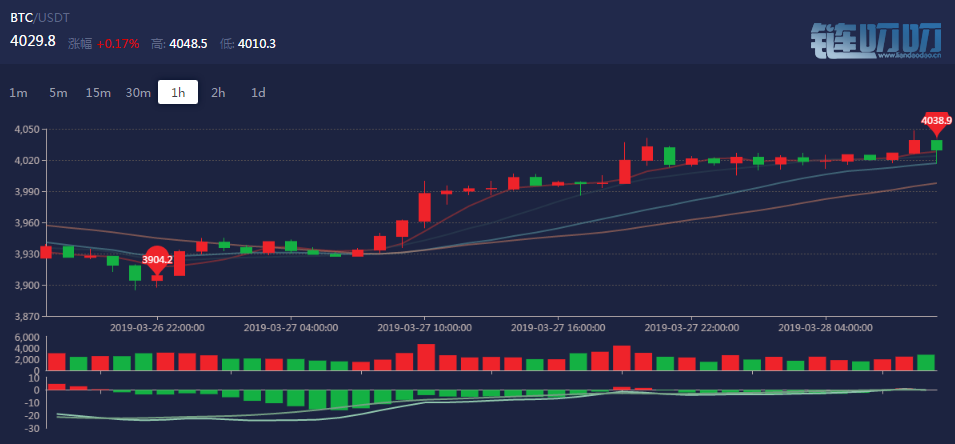This screenshot has height=444, width=955.
Task: Click the 3,960 price axis label
Action: pyautogui.click(x=27, y=223)
